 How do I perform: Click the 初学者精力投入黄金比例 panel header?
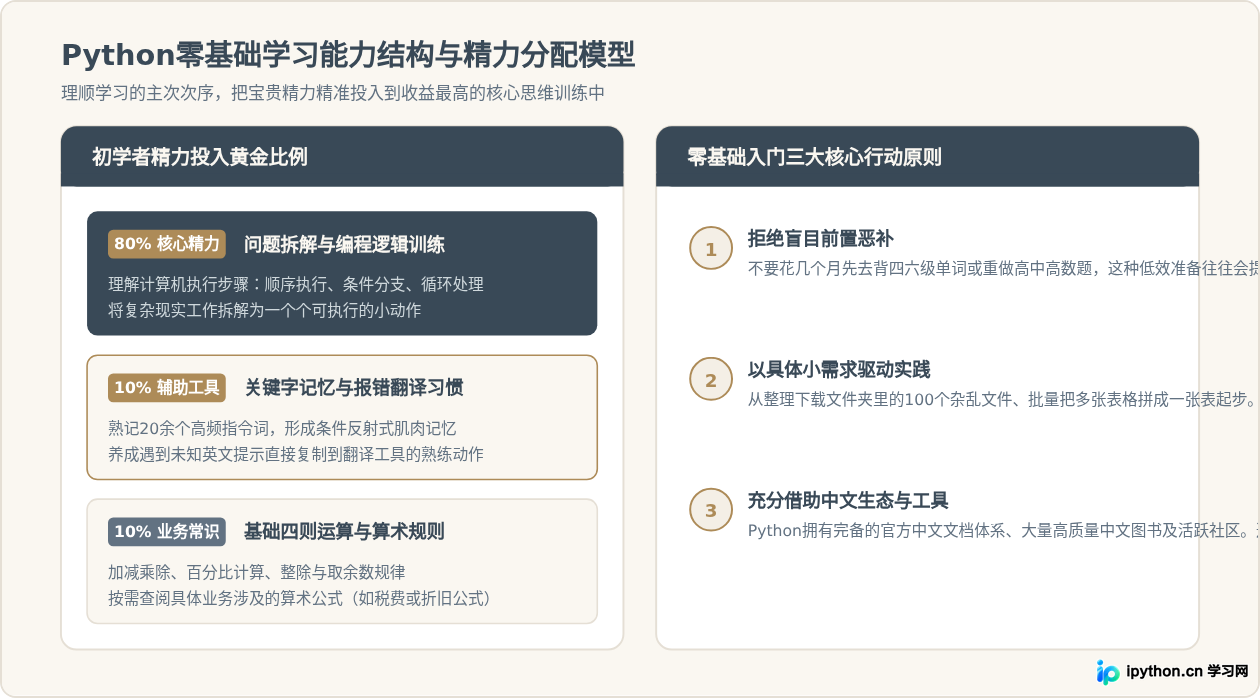[x=342, y=157]
